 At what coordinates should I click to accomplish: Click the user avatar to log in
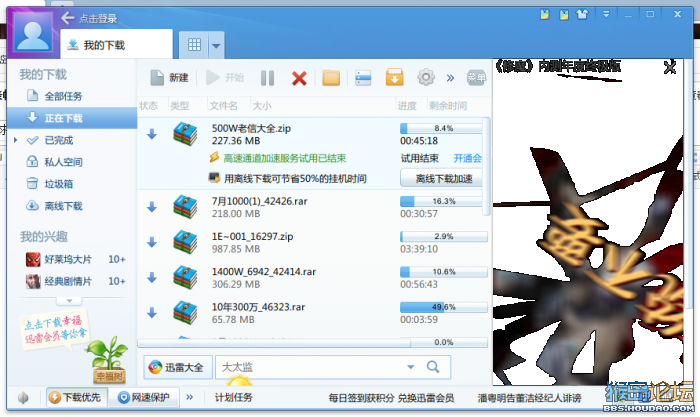[33, 32]
